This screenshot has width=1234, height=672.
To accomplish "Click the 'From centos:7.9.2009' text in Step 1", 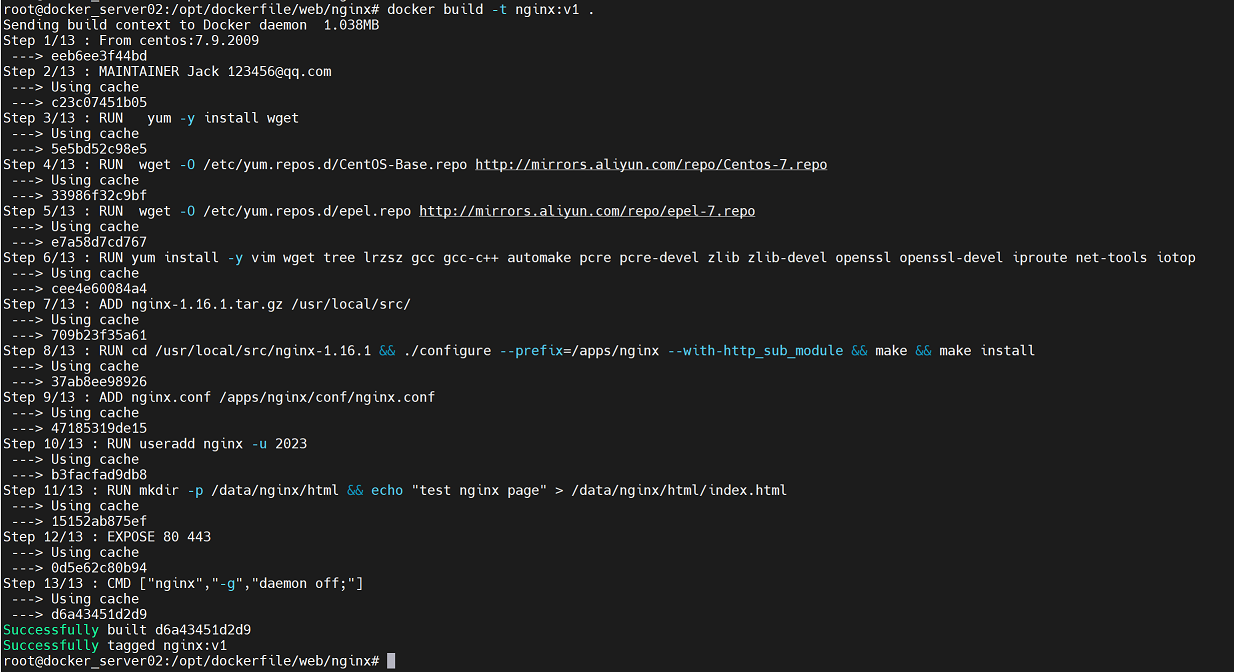I will tap(179, 40).
